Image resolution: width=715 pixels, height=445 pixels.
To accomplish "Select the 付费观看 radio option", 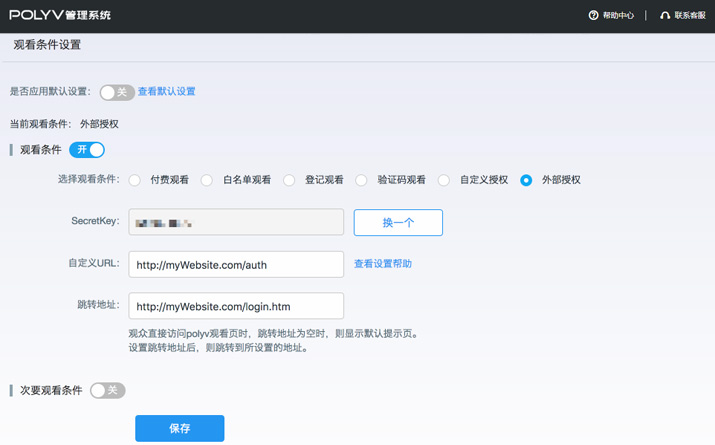I will tap(135, 181).
